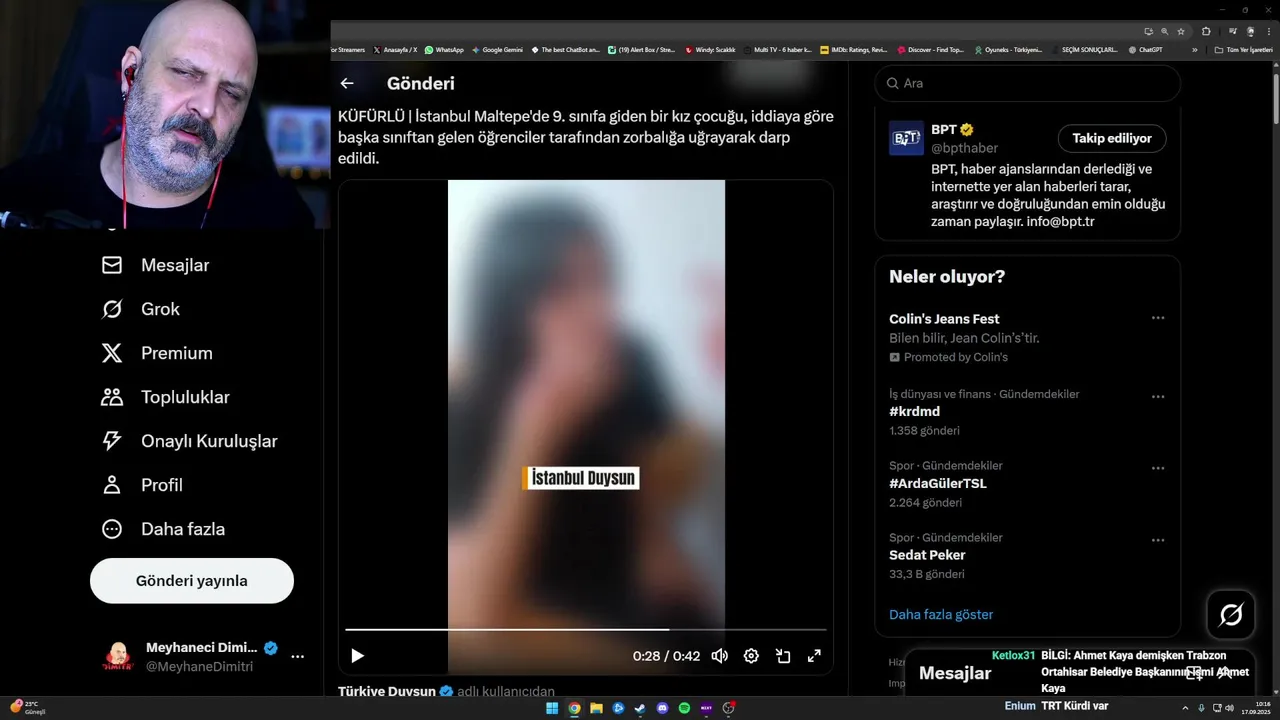Image resolution: width=1280 pixels, height=720 pixels.
Task: Open File Explorer from the taskbar
Action: [596, 708]
